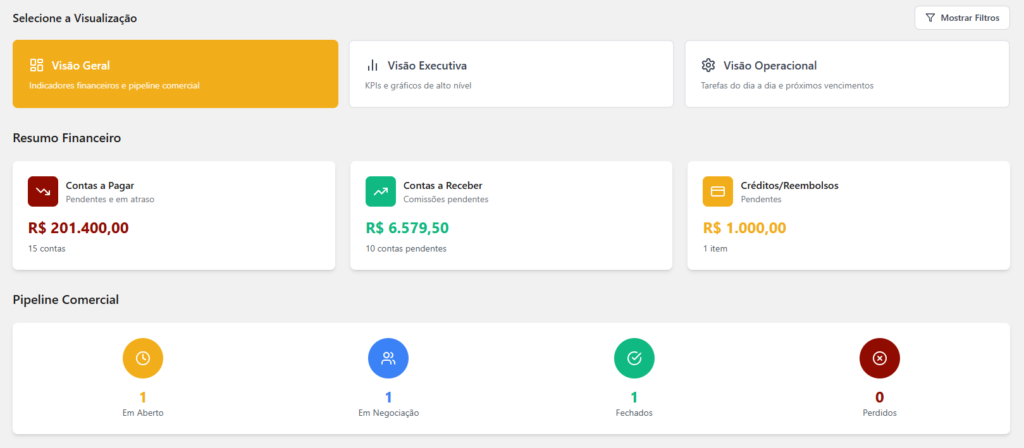
Task: Open the Mostrar Filtros button
Action: click(x=961, y=18)
